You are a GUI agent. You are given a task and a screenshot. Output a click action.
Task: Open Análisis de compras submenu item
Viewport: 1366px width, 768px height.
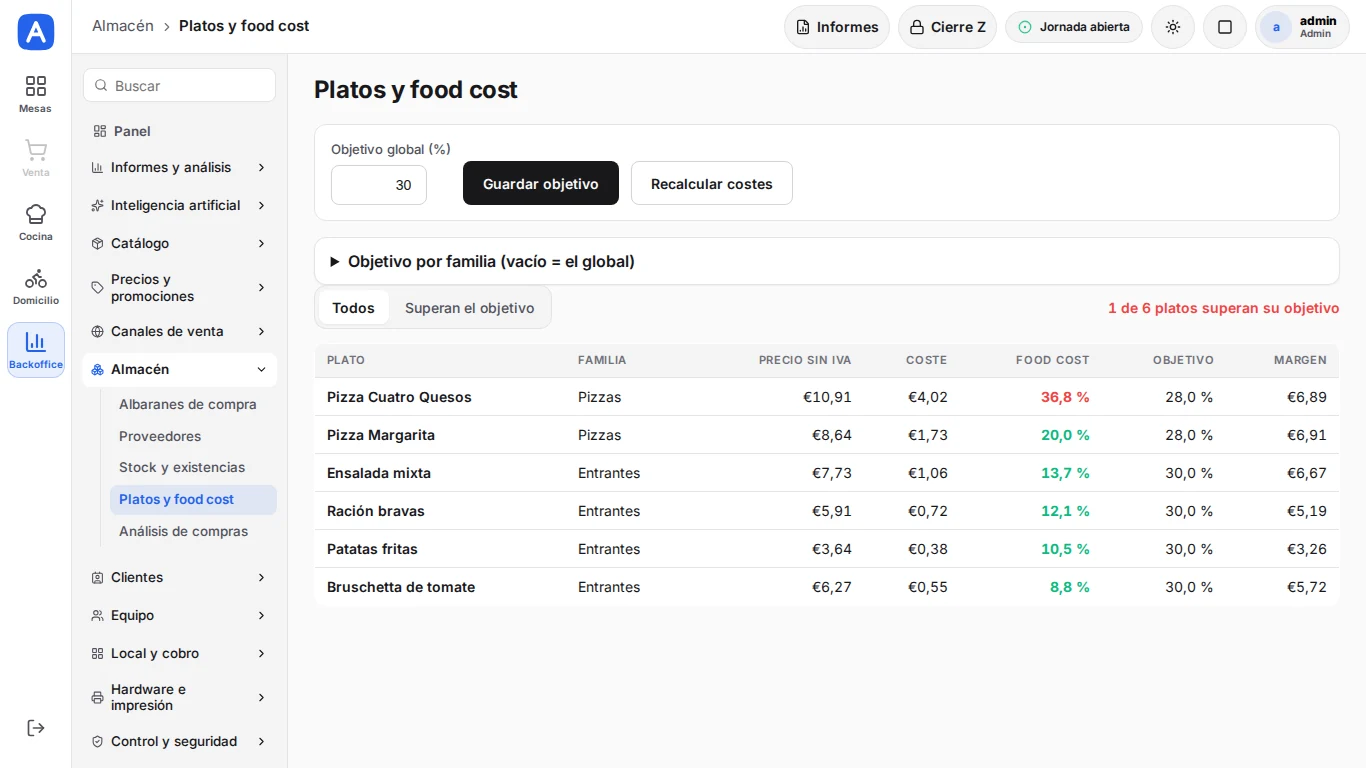[184, 531]
